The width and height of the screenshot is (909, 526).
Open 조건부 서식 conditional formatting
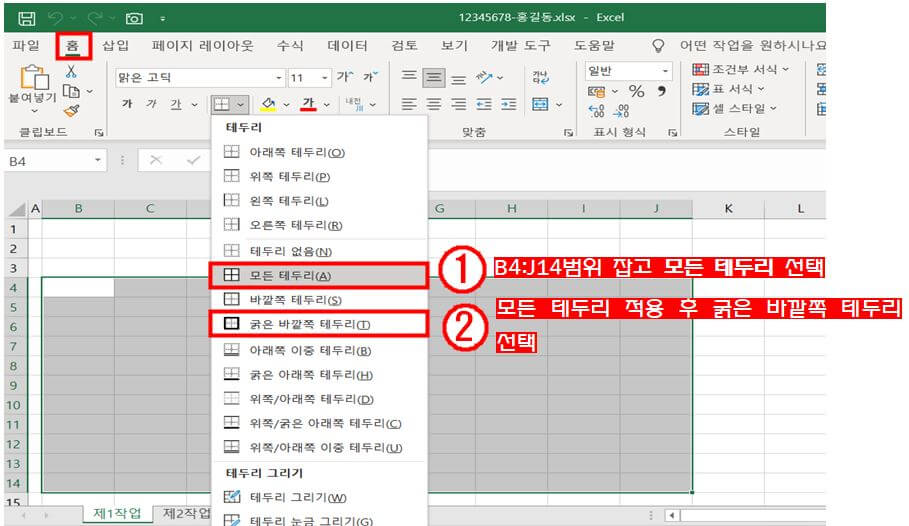point(741,70)
